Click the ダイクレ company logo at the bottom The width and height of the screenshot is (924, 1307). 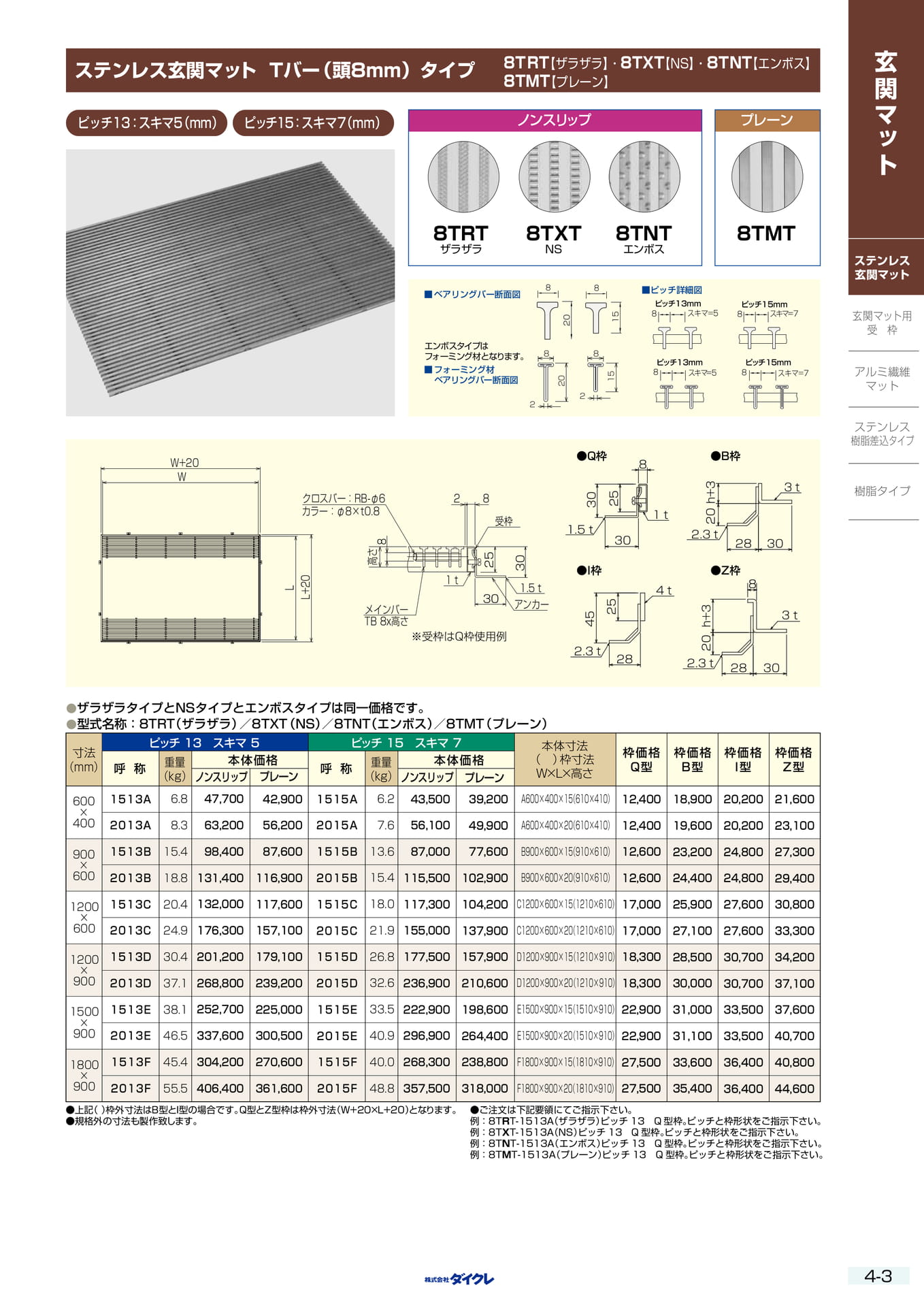coord(459,1279)
